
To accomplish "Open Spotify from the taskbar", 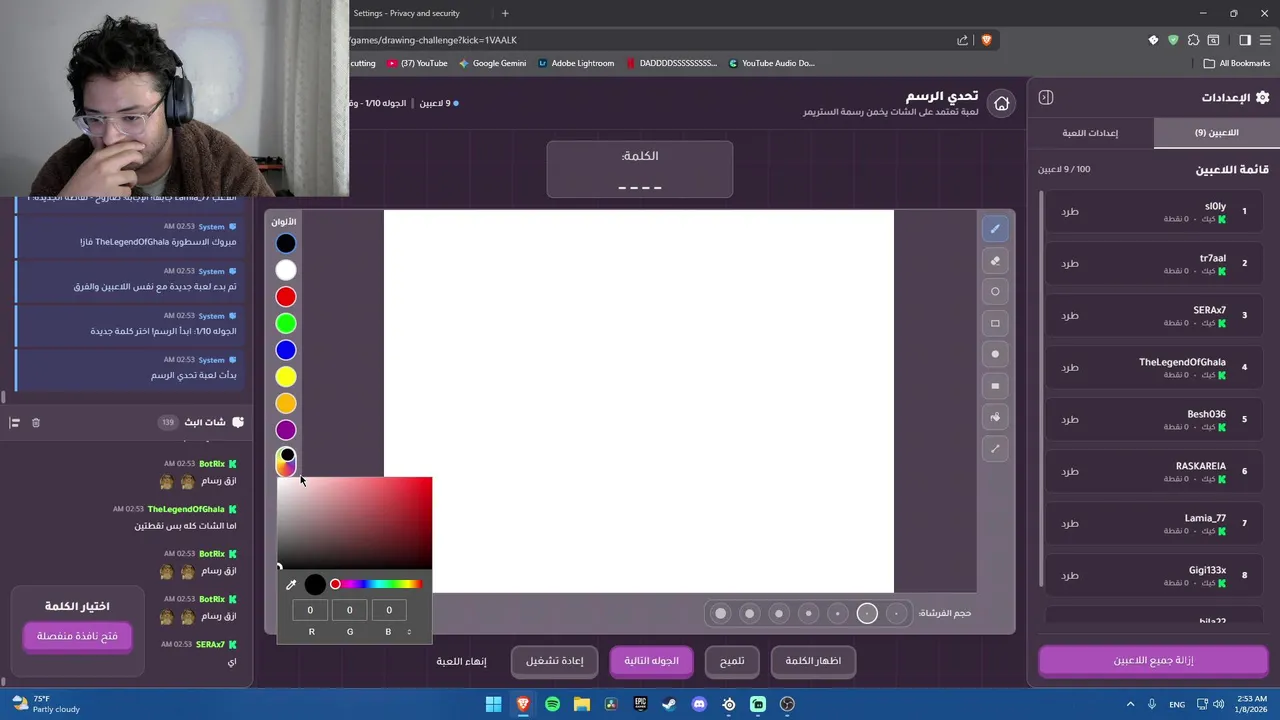I will click(x=552, y=704).
